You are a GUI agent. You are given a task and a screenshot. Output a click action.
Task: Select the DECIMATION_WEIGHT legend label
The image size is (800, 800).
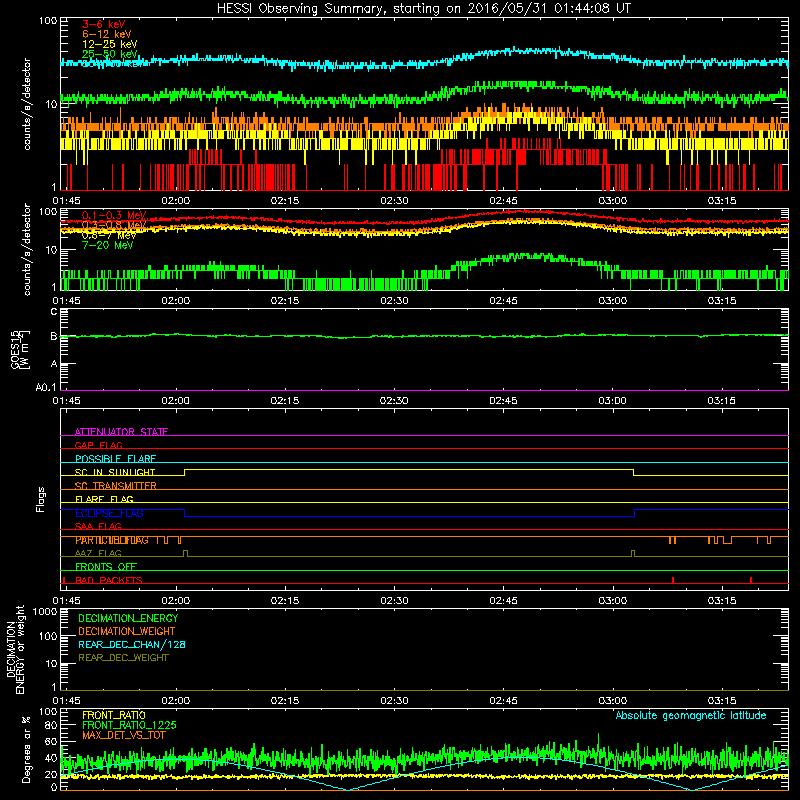[x=127, y=631]
